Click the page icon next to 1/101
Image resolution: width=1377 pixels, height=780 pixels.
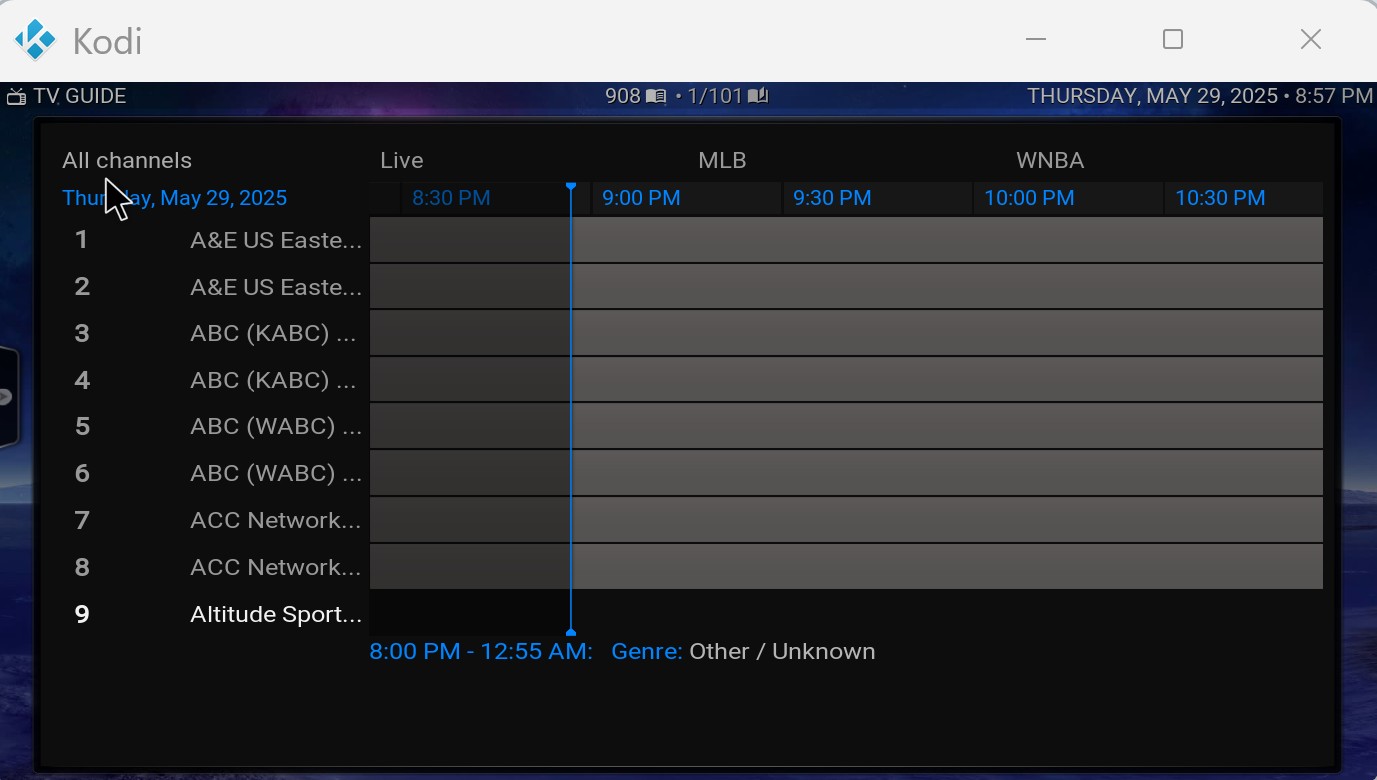pos(758,96)
